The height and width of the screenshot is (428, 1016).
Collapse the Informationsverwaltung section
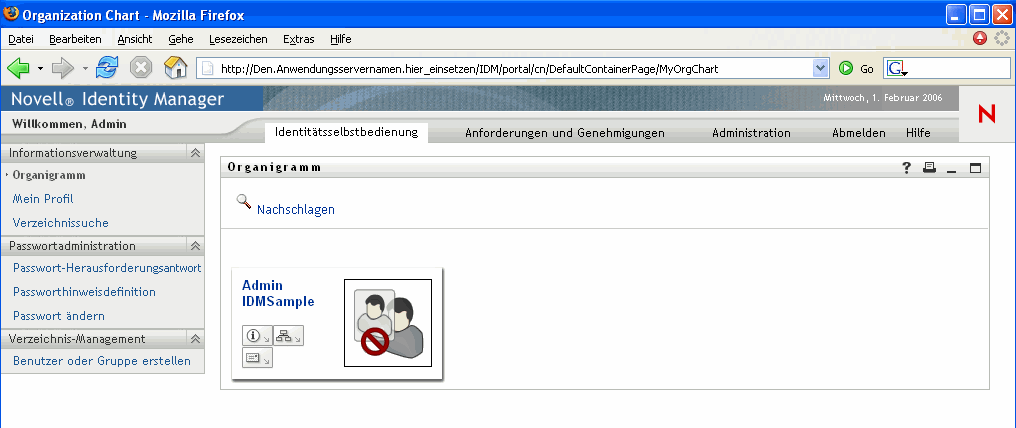[x=194, y=153]
